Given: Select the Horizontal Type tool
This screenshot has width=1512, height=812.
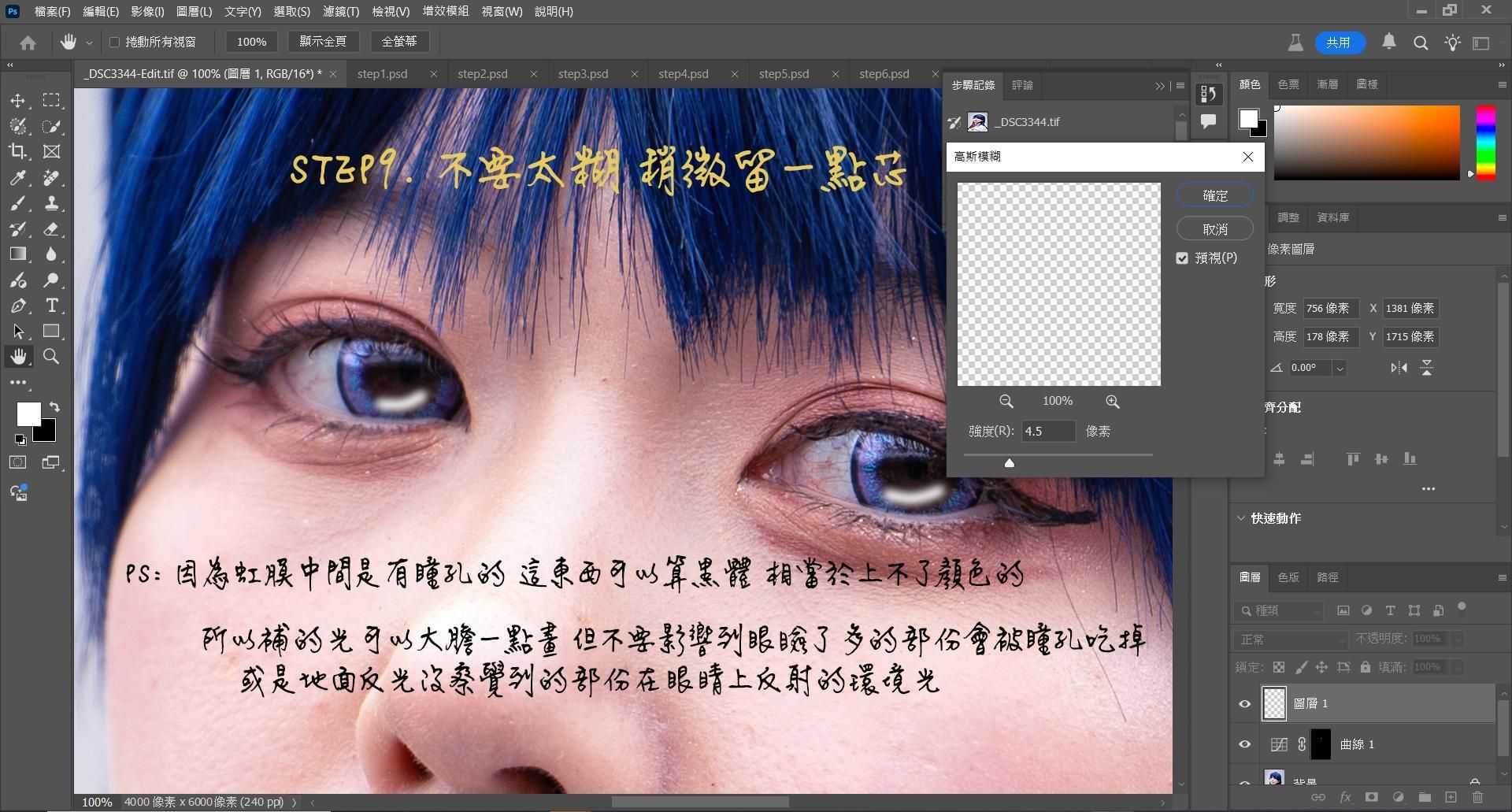Looking at the screenshot, I should point(51,306).
